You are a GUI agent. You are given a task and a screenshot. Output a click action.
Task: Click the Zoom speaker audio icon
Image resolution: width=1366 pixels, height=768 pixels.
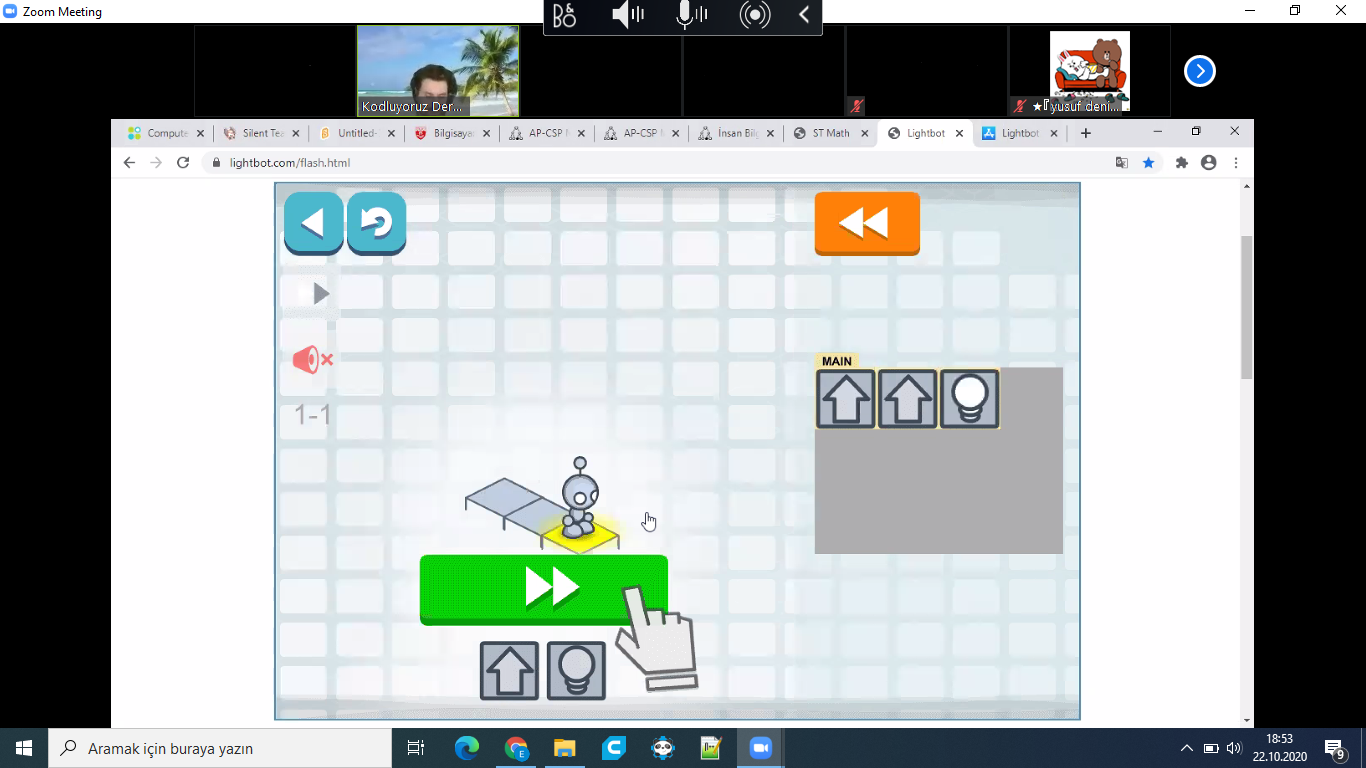pos(628,15)
